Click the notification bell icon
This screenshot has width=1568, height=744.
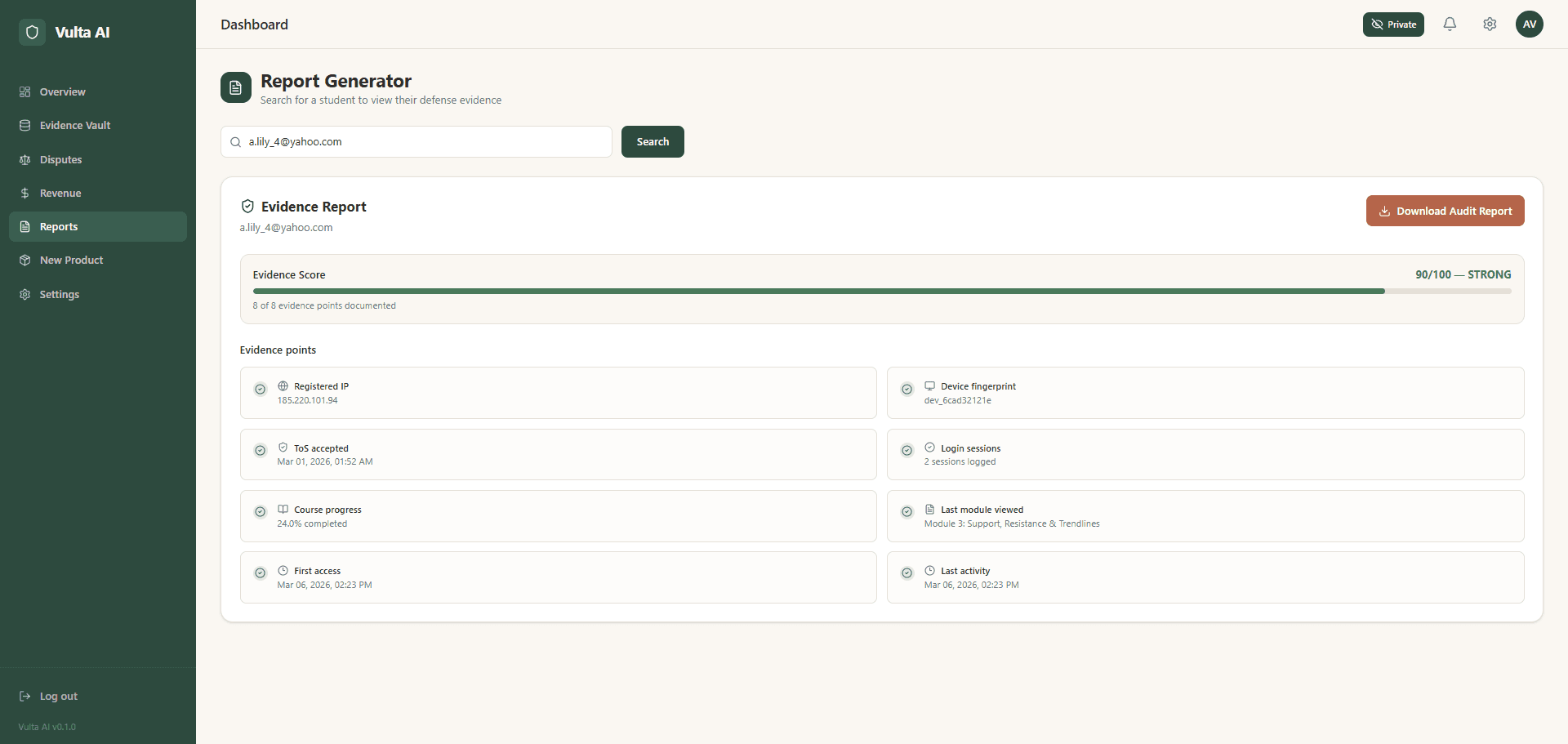coord(1450,25)
